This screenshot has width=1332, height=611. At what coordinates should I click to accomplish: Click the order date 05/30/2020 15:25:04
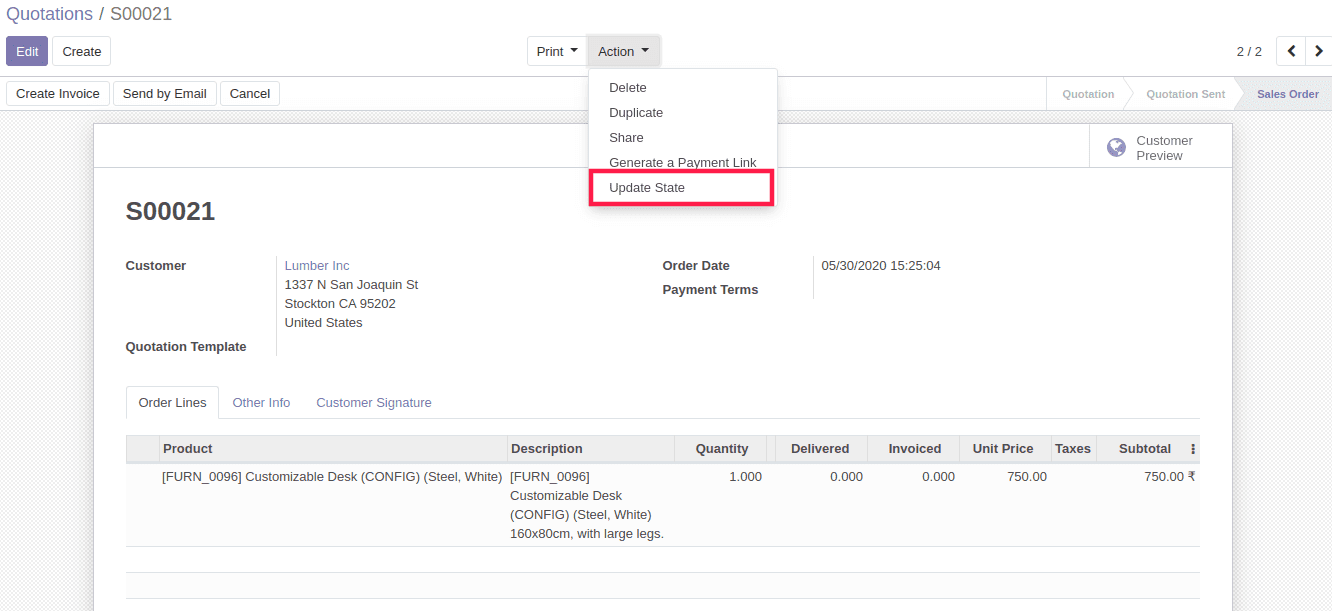click(881, 266)
